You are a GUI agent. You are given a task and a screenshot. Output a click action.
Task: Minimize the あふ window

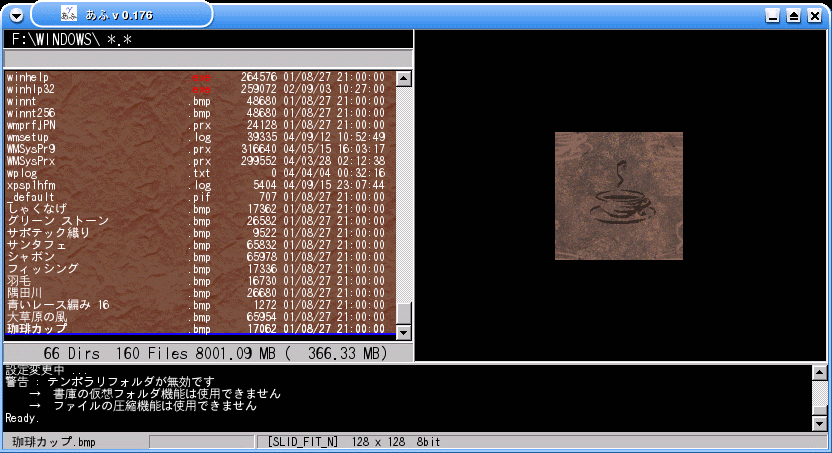coord(773,16)
